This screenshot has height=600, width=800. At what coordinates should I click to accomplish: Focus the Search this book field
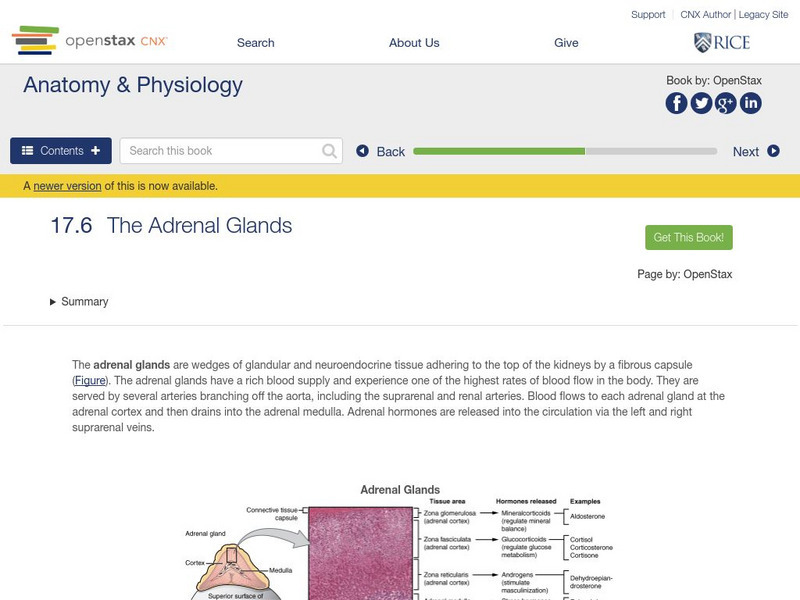(220, 151)
